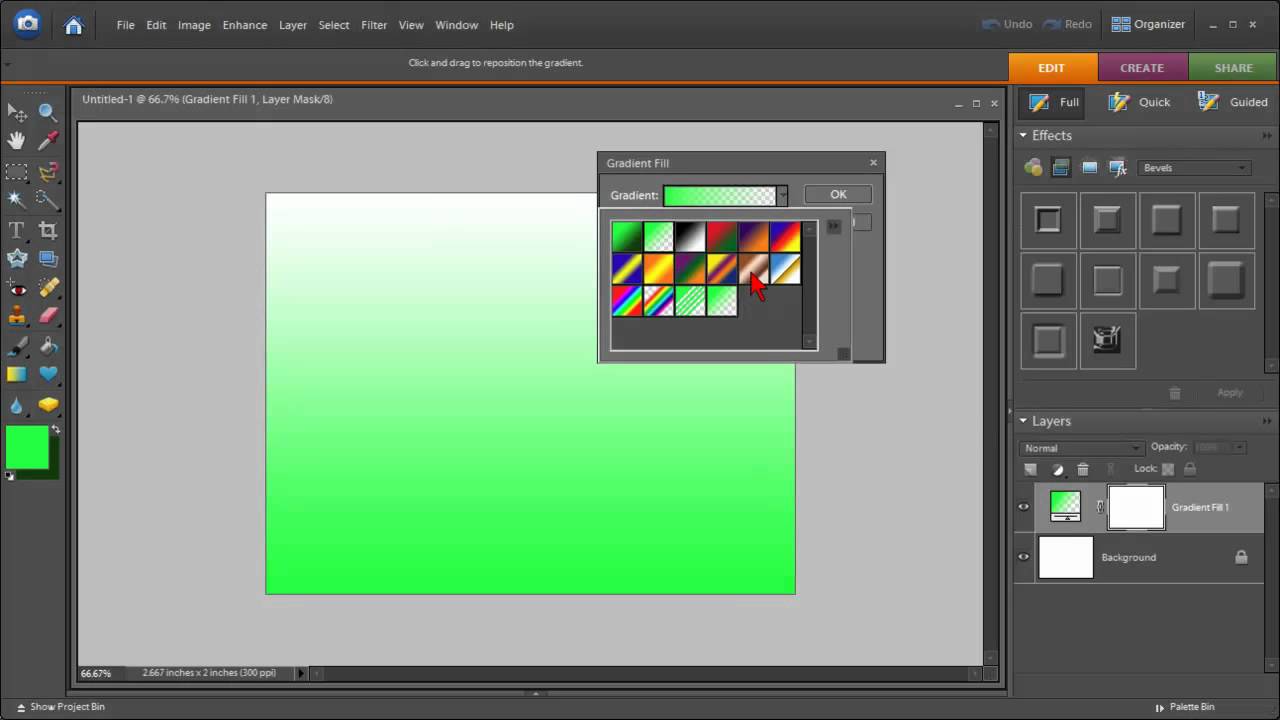Open the Effects panel More menu
The height and width of the screenshot is (720, 1280).
(x=1268, y=135)
